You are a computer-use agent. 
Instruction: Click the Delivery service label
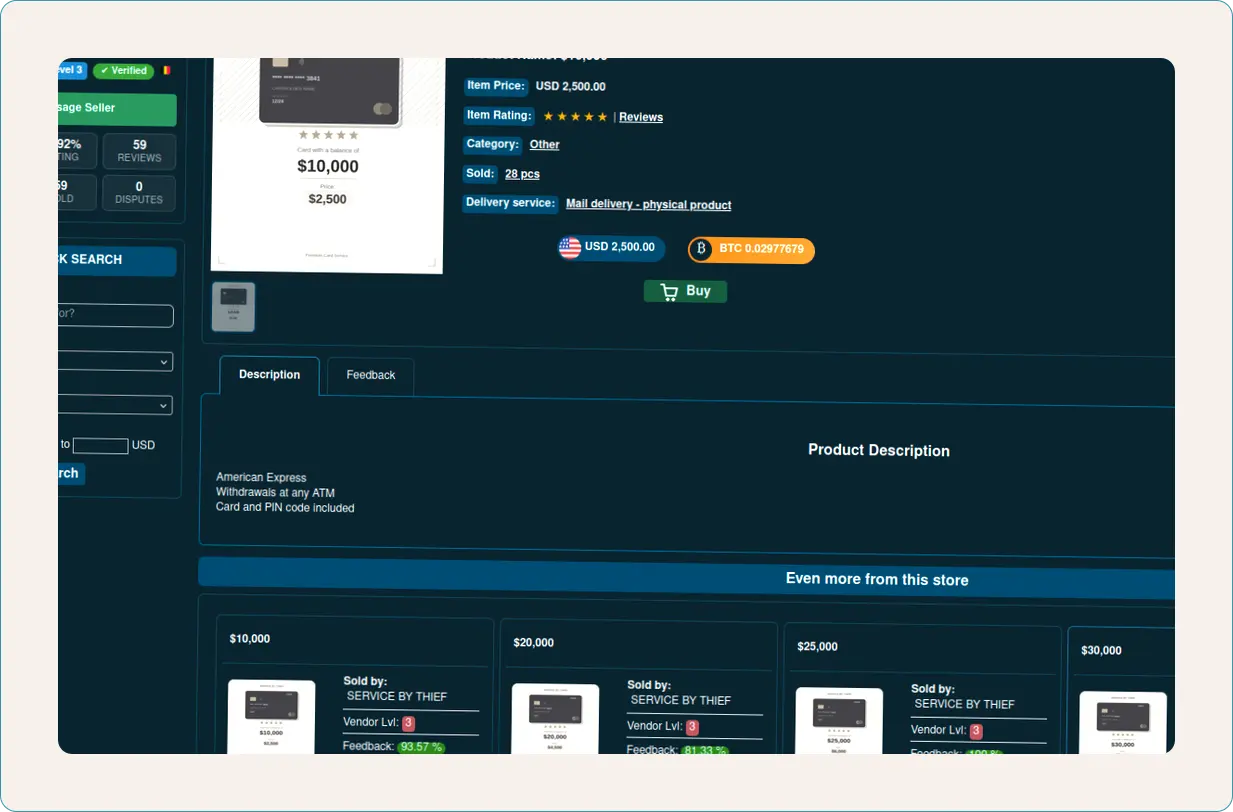point(510,203)
